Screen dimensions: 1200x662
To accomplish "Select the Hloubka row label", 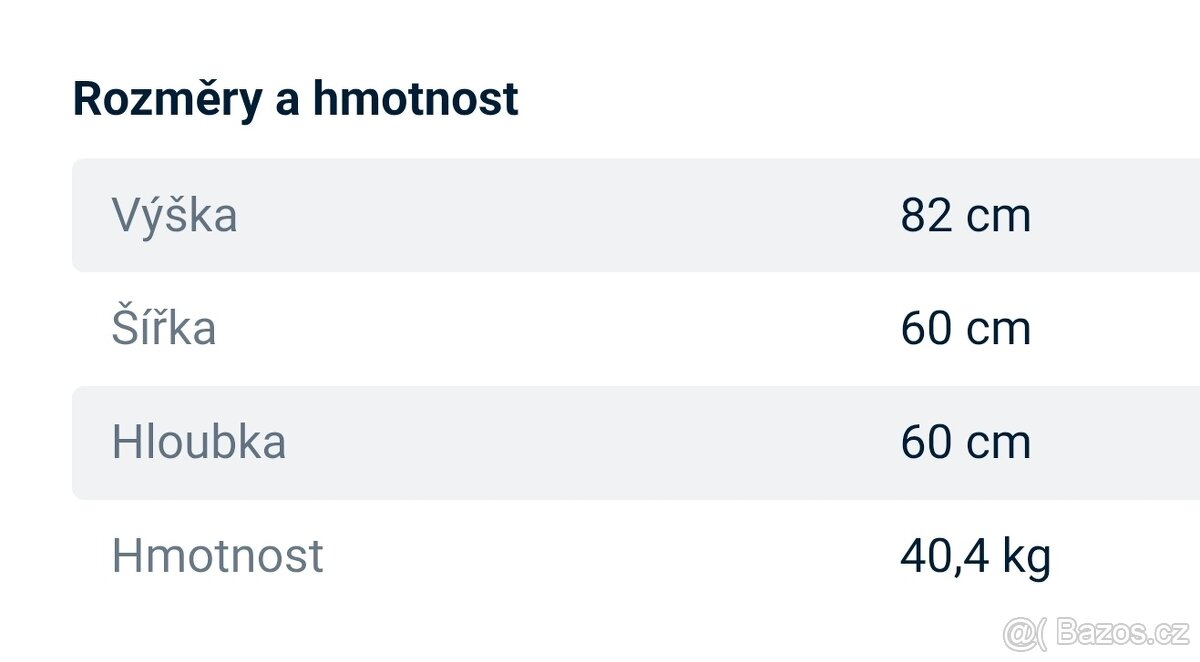I will [198, 442].
